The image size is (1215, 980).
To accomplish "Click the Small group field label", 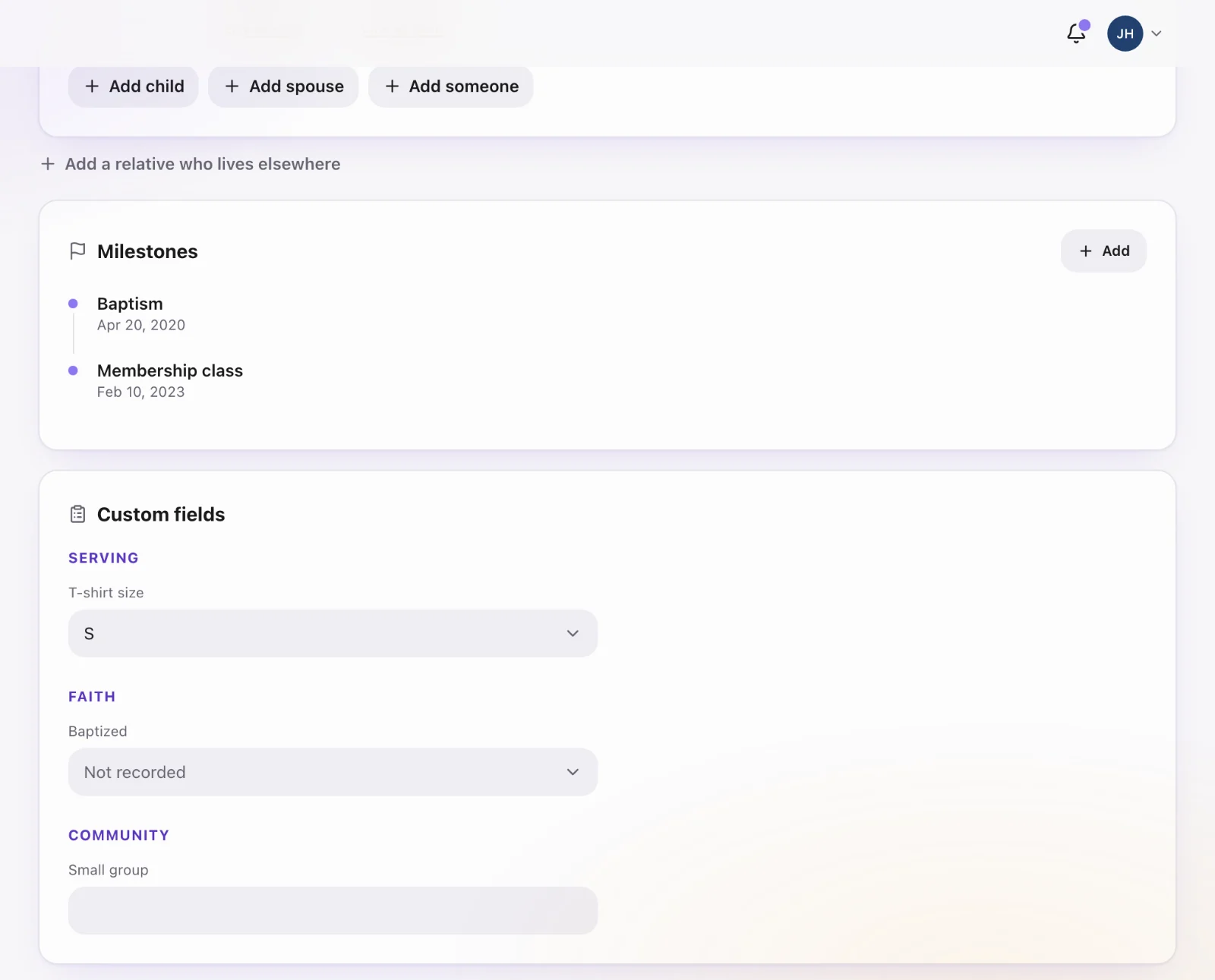I will pyautogui.click(x=109, y=870).
